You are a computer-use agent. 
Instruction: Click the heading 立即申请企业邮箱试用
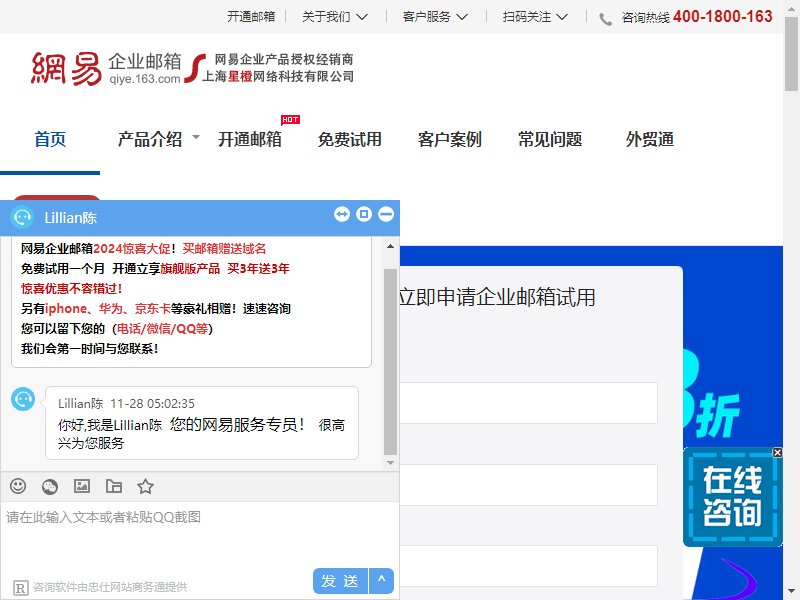pyautogui.click(x=497, y=297)
